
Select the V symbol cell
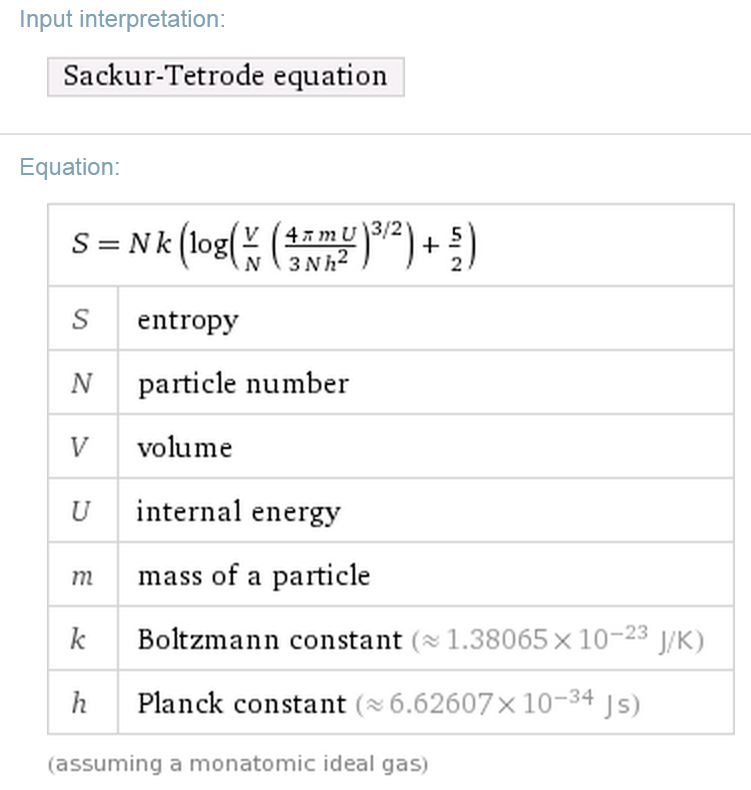[x=81, y=447]
